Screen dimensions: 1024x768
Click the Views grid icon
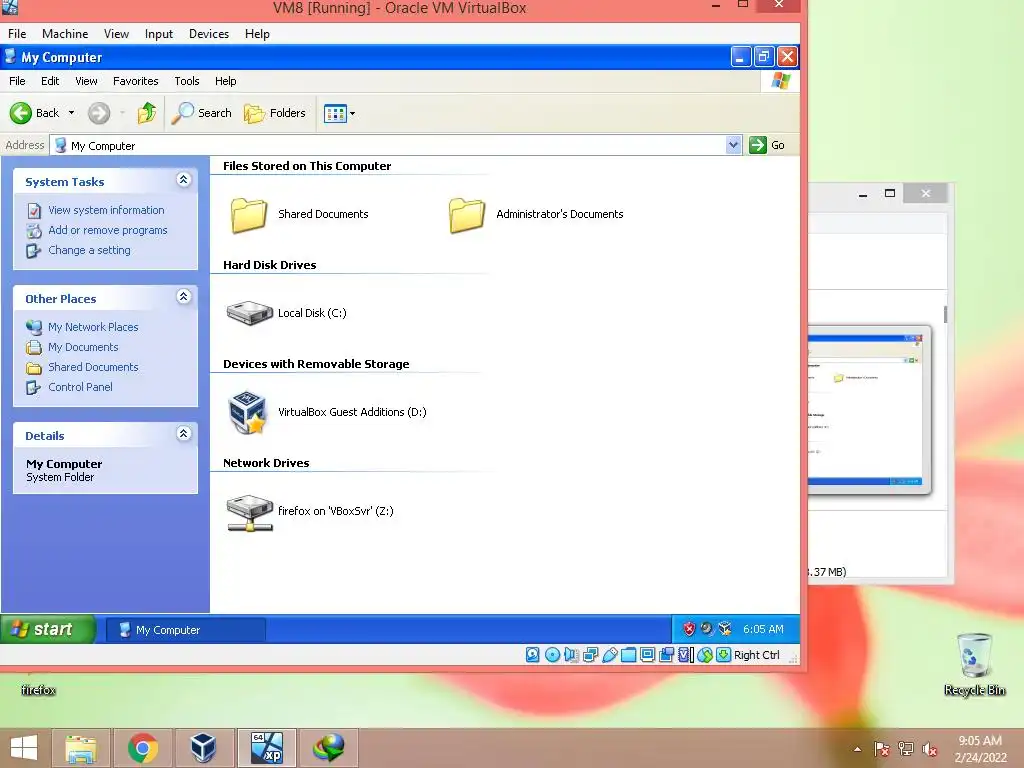point(335,114)
